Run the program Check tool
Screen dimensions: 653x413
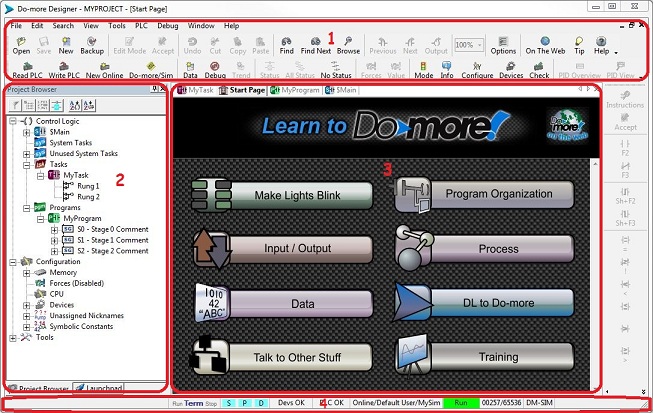(539, 70)
